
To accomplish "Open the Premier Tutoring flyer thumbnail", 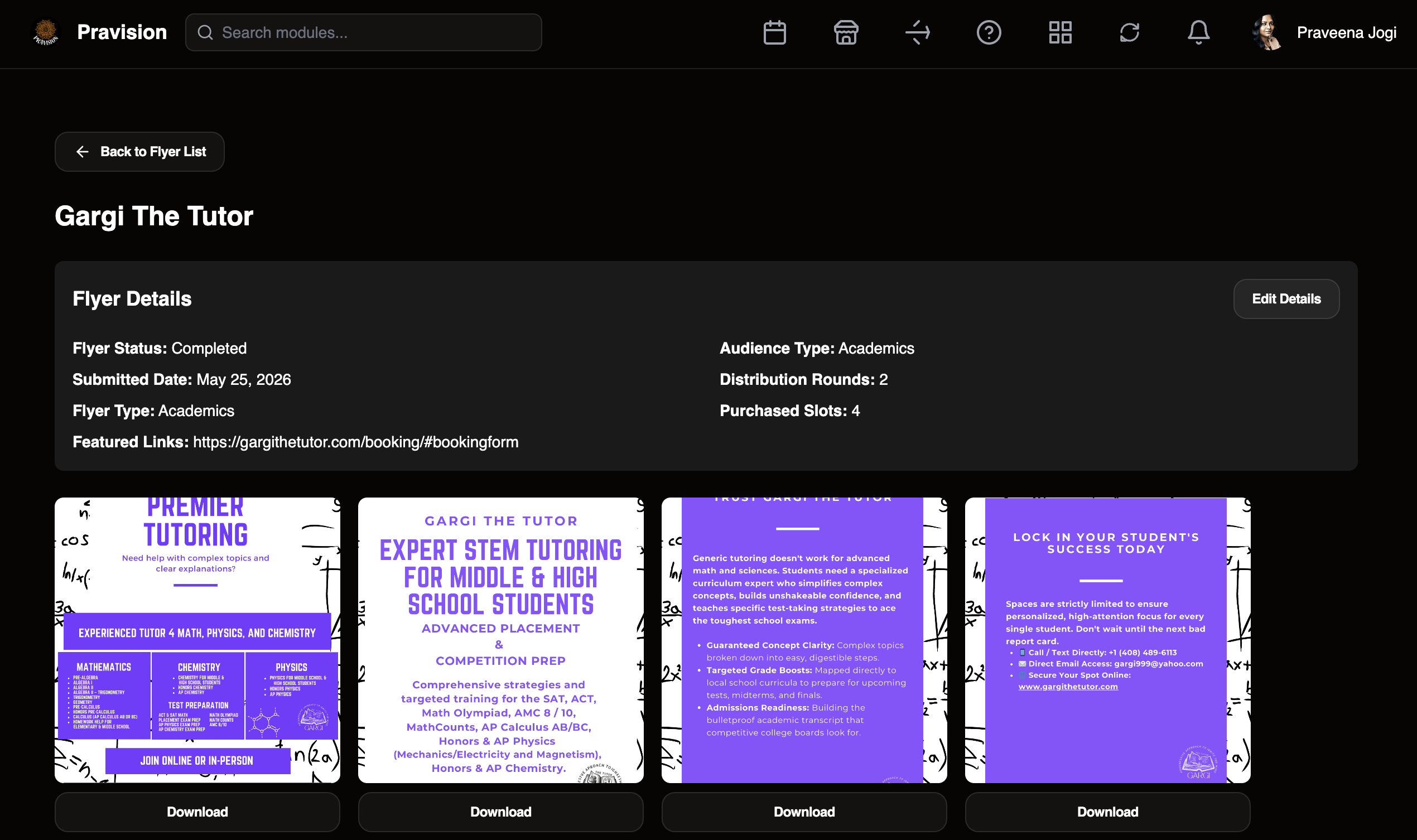I will point(197,640).
